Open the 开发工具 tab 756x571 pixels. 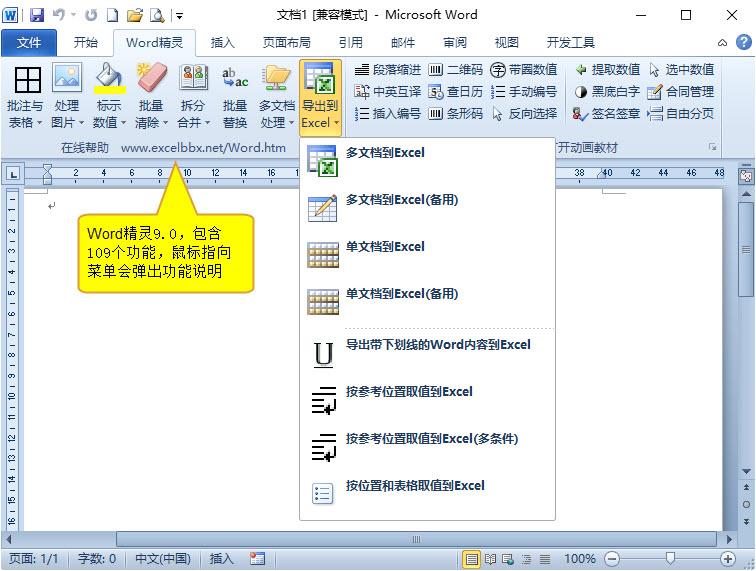570,43
